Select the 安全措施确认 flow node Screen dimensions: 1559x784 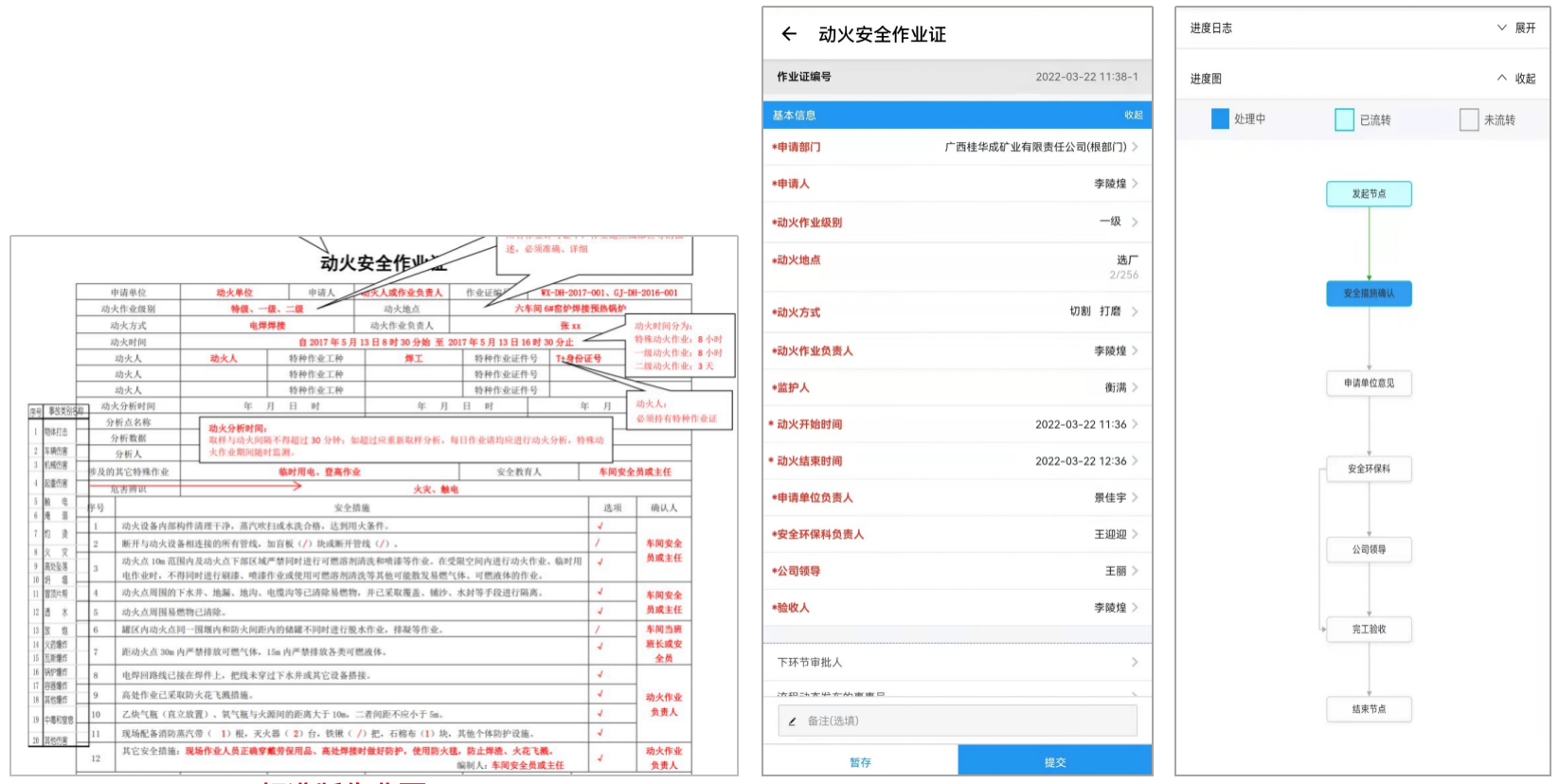pos(1369,294)
